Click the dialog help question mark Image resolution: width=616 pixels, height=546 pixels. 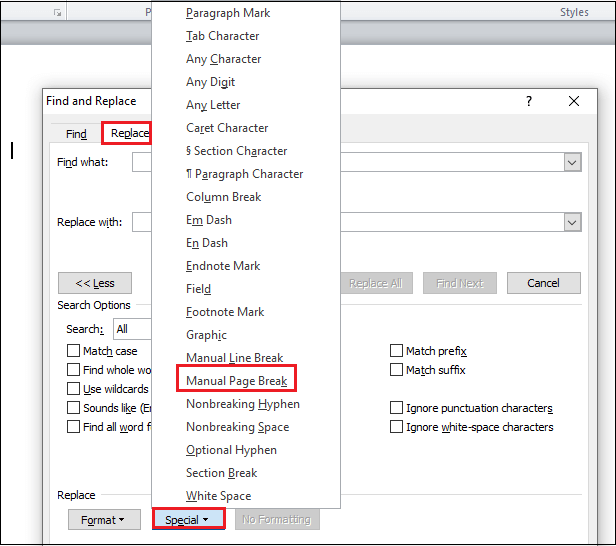click(529, 101)
